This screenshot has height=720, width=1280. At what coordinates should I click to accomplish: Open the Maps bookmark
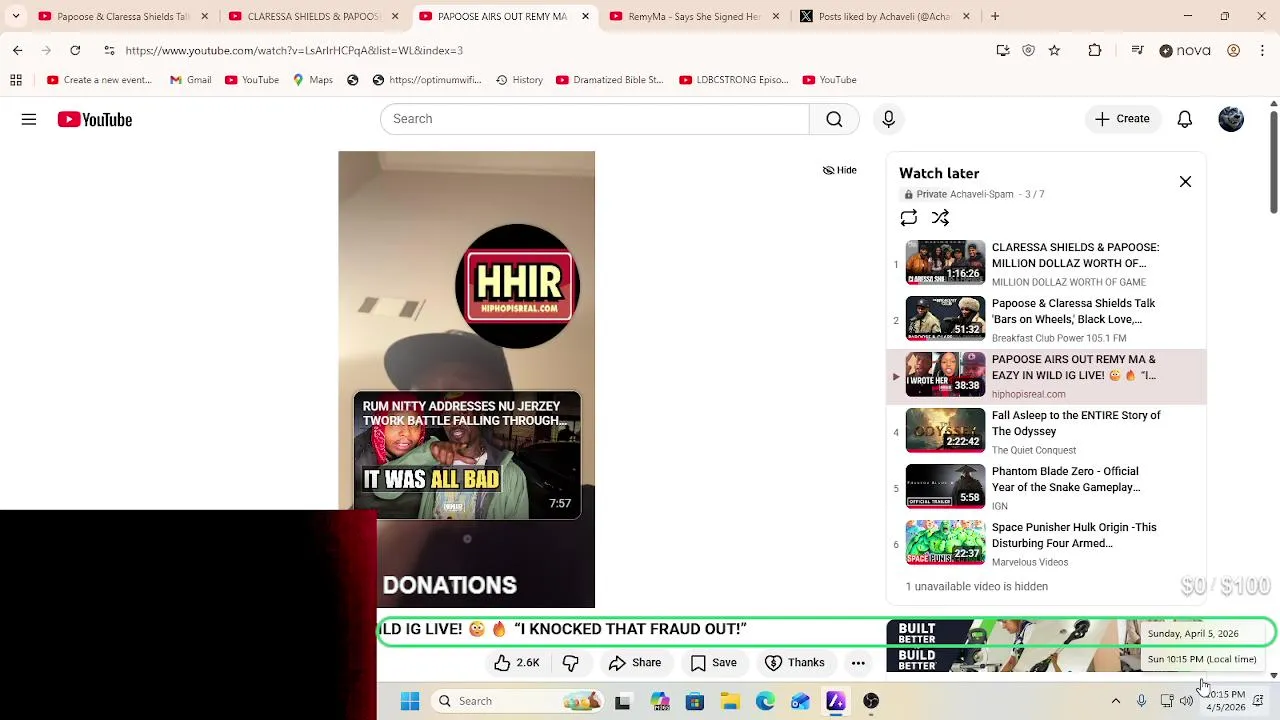point(312,80)
